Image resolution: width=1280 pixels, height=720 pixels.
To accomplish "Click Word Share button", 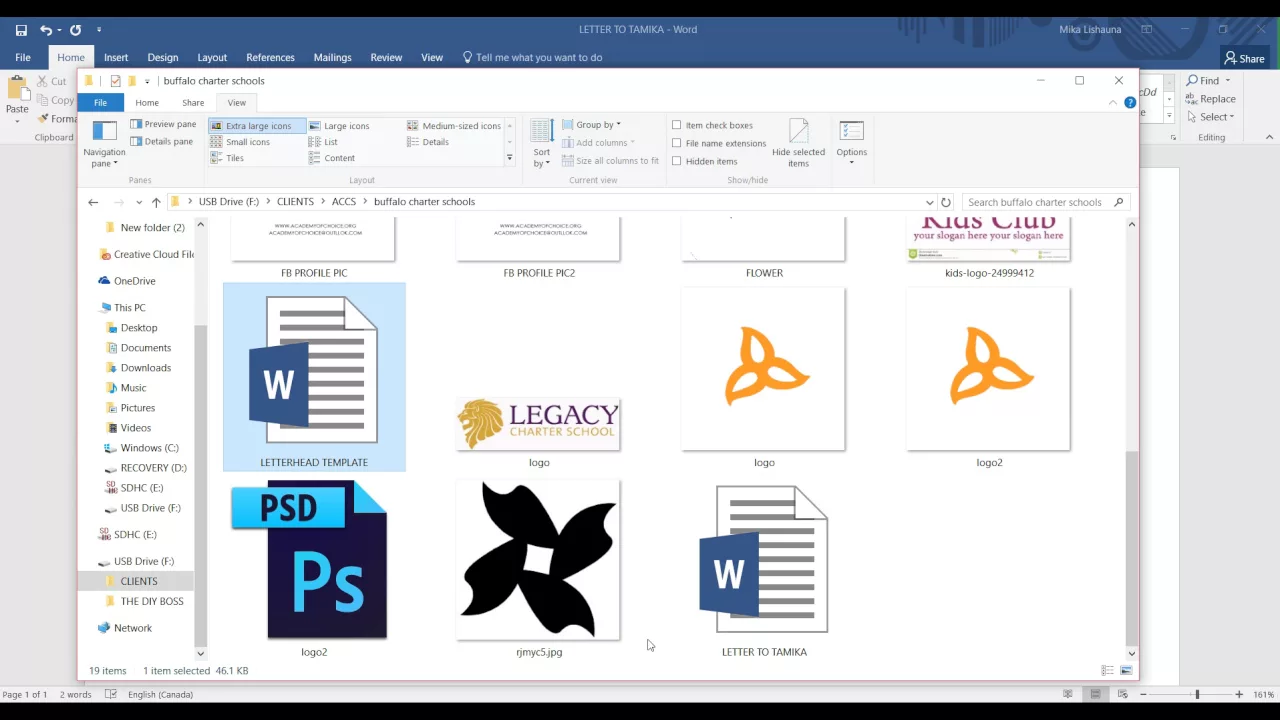I will click(x=1245, y=58).
